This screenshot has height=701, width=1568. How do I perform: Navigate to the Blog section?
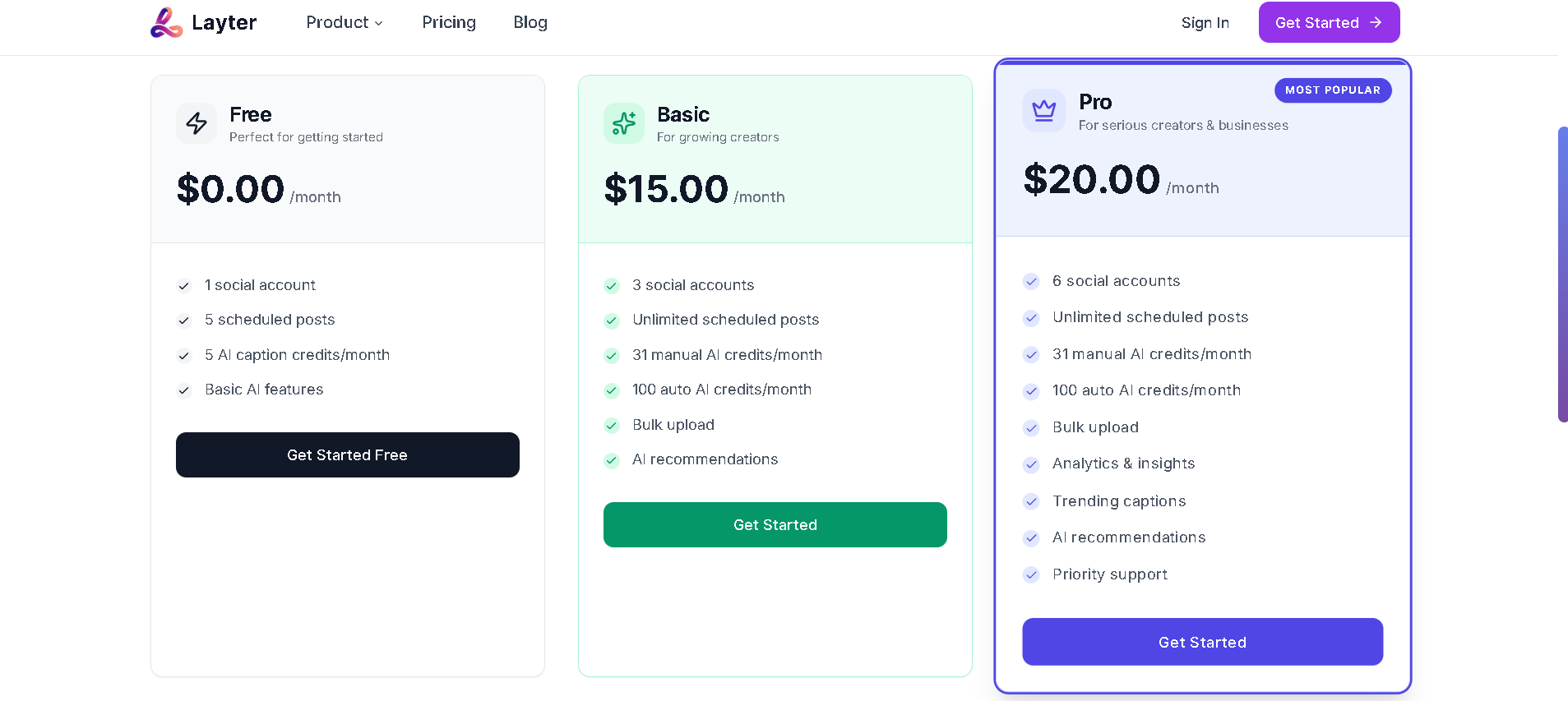click(530, 22)
